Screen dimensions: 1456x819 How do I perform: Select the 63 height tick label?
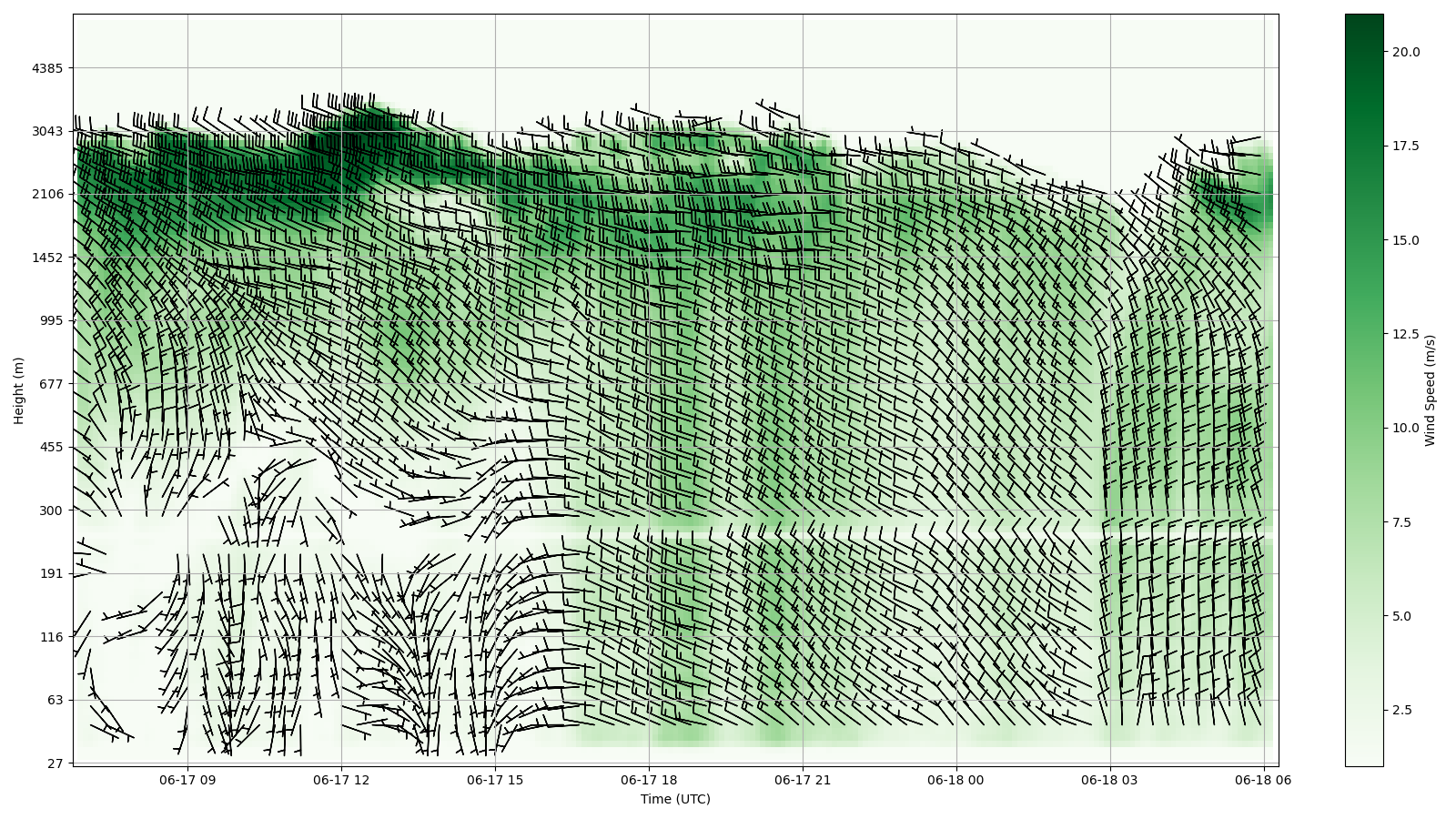pos(54,700)
